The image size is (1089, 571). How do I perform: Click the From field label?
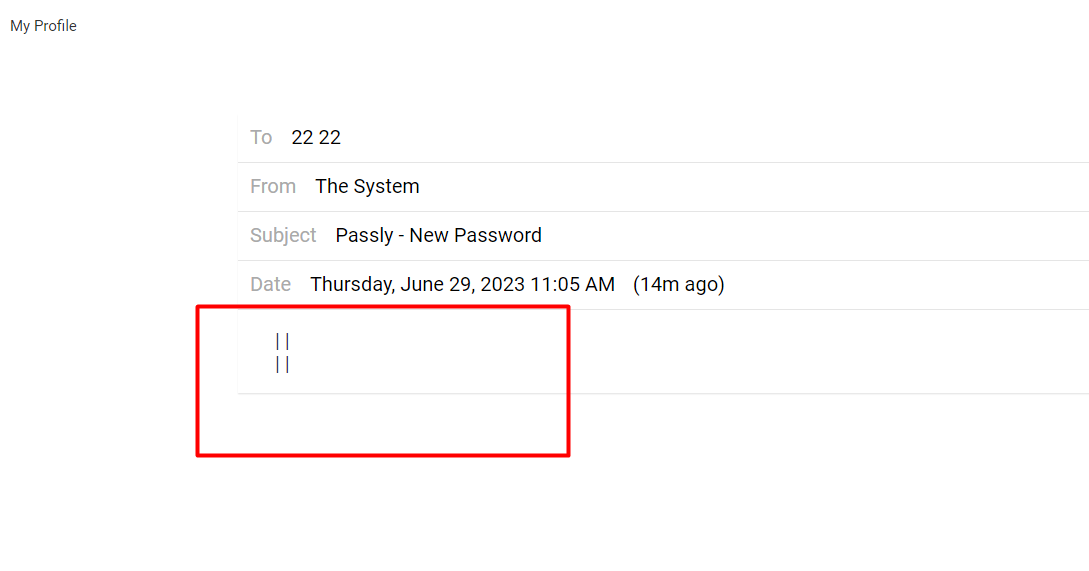(x=273, y=187)
